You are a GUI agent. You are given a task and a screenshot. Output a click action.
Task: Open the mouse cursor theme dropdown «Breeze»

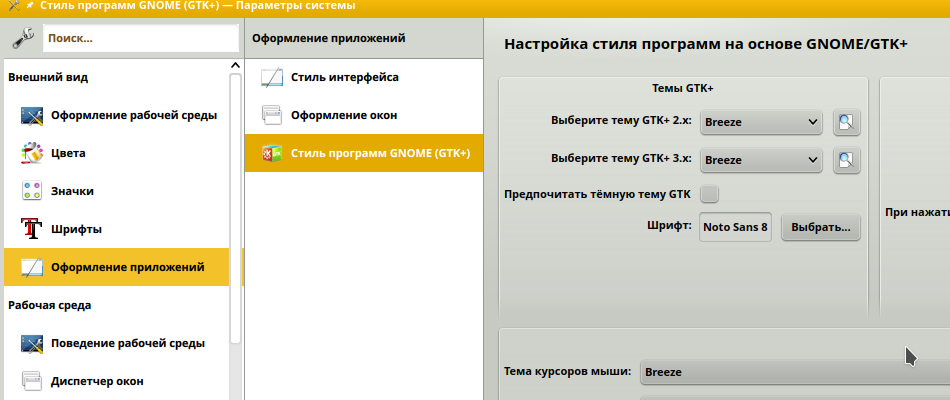pyautogui.click(x=794, y=372)
